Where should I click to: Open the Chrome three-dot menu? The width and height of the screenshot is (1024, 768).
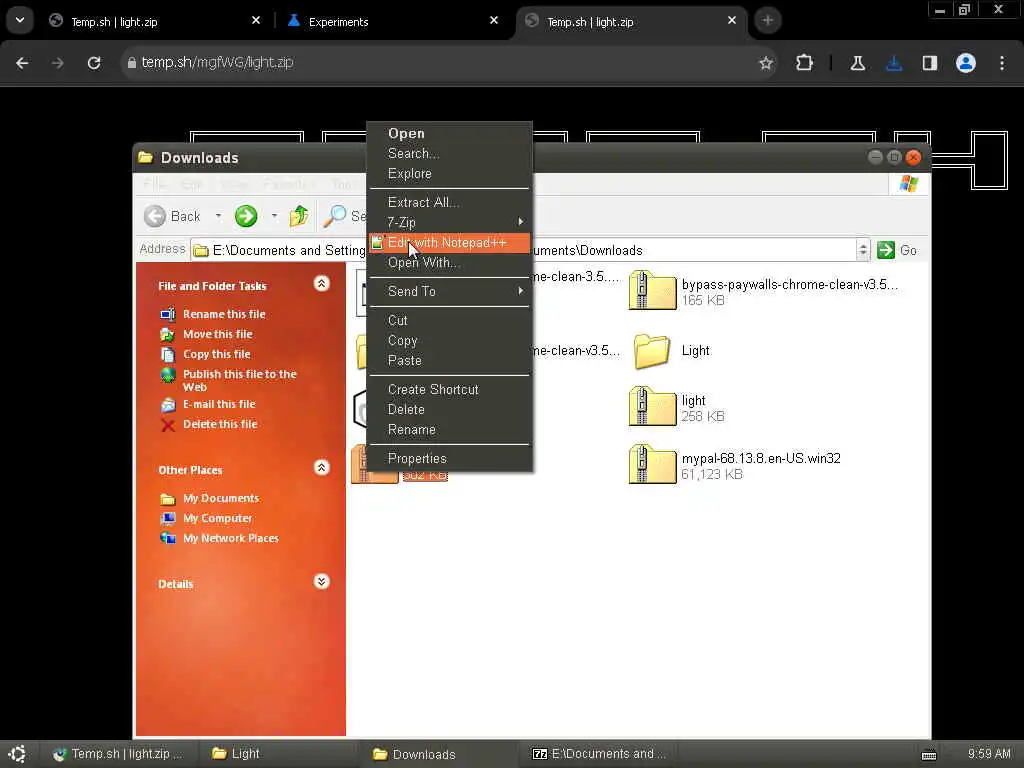pos(1002,63)
